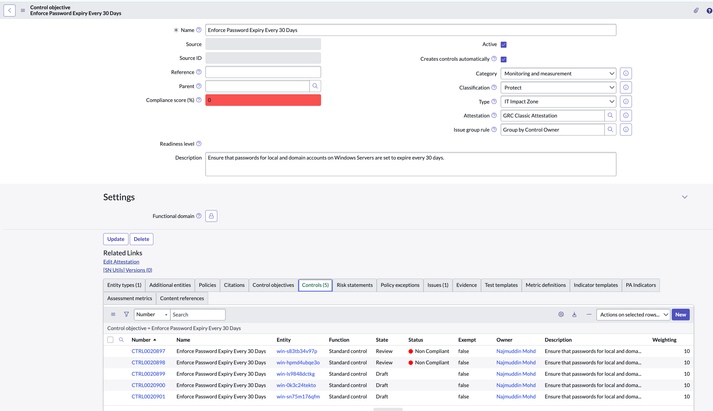This screenshot has height=411, width=713.
Task: Click the Delete button
Action: tap(141, 239)
